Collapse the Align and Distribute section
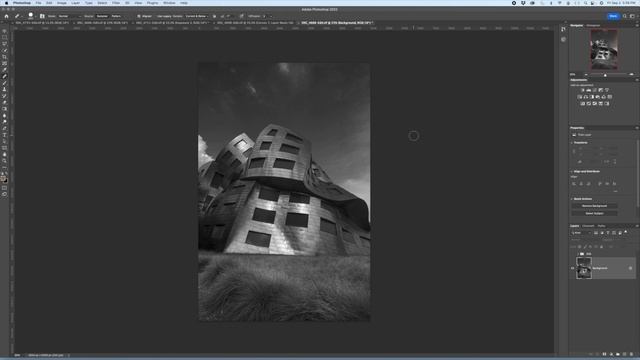 click(x=572, y=171)
